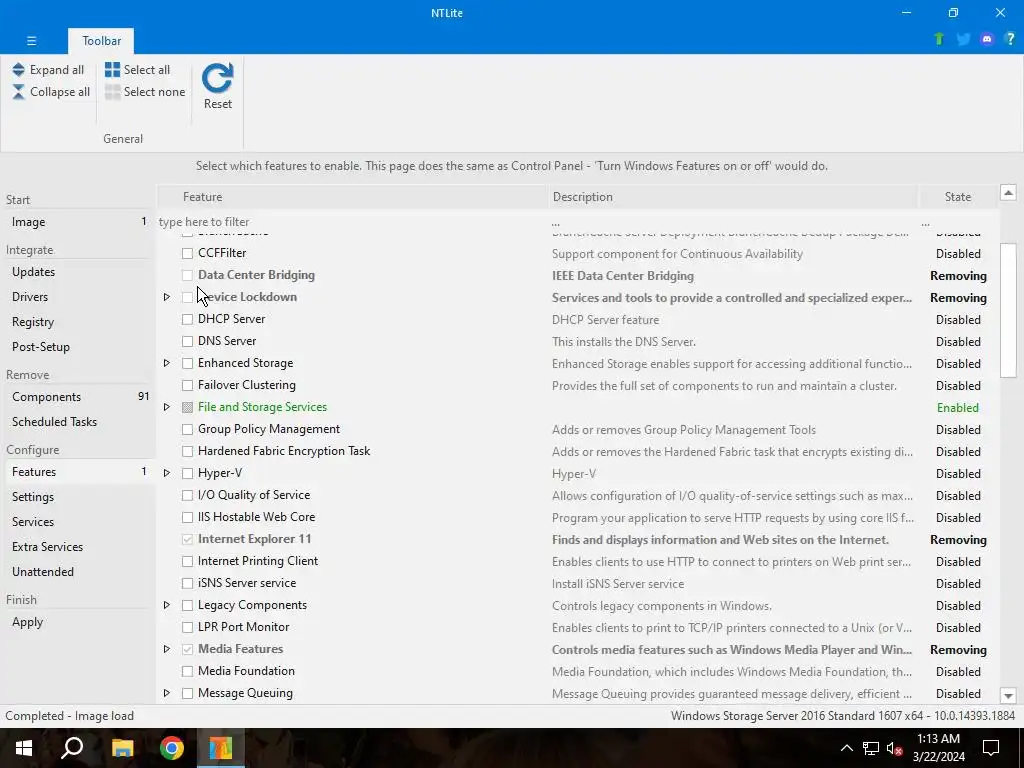Select the IIS Hostable Web Core row
This screenshot has height=768, width=1024.
tap(578, 517)
